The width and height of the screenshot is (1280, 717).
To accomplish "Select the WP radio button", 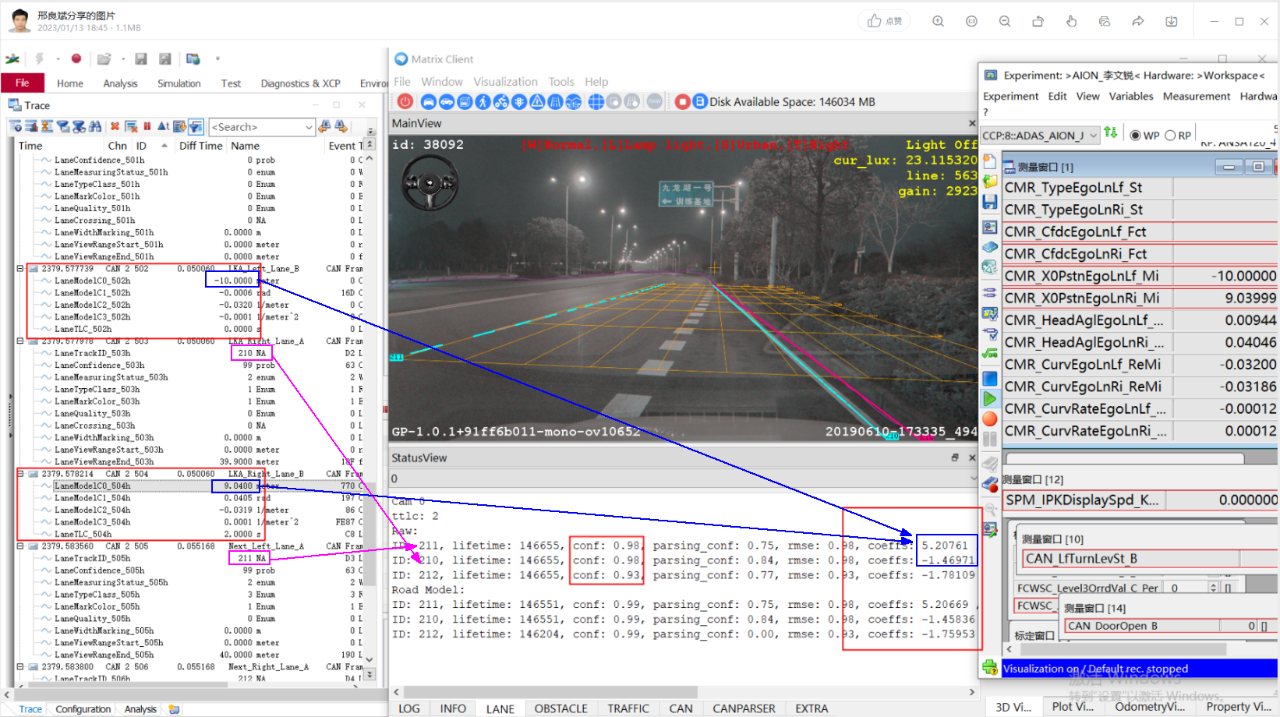I will pyautogui.click(x=1135, y=135).
